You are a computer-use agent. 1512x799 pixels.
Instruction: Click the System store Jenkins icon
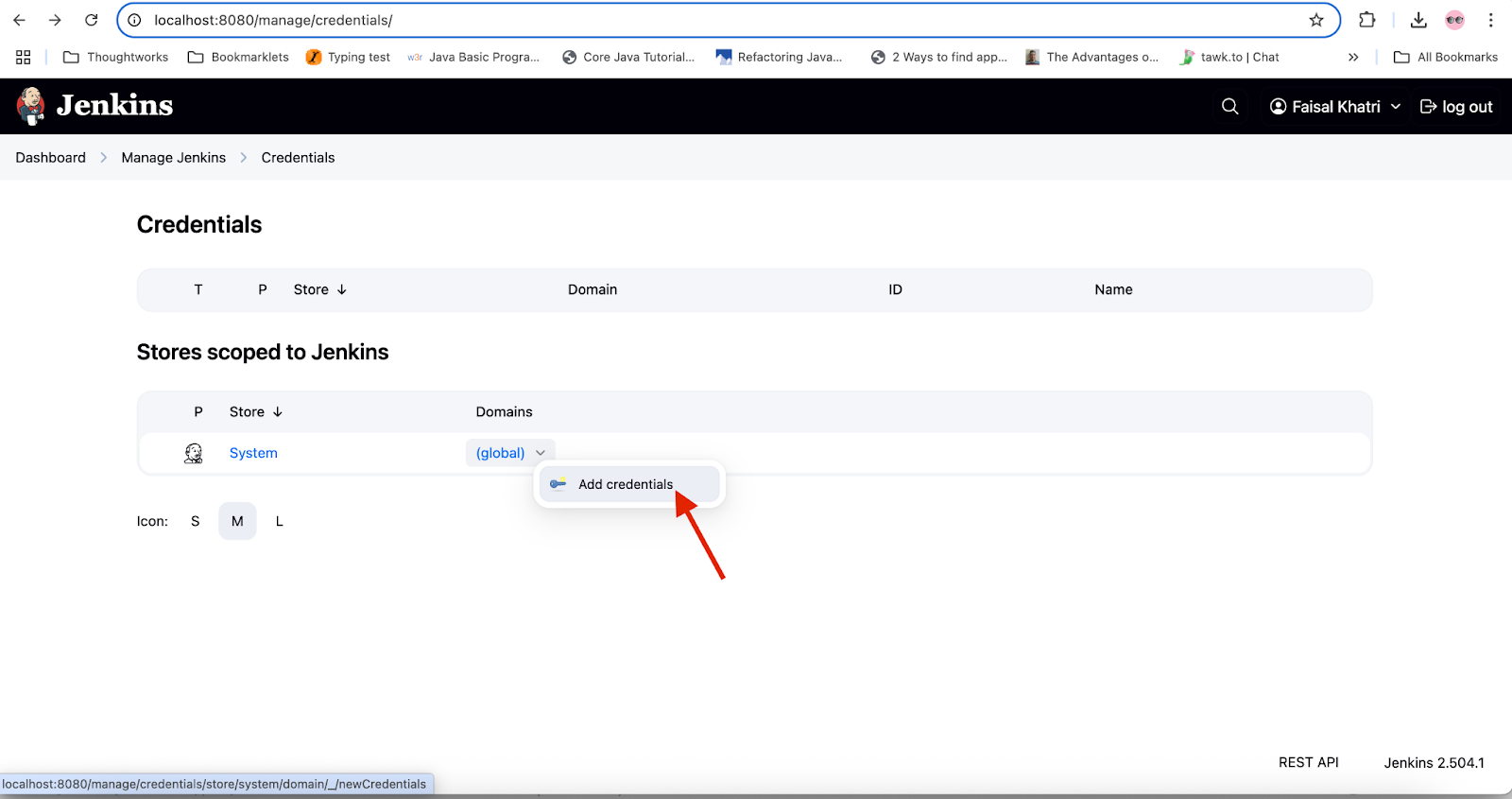[194, 453]
